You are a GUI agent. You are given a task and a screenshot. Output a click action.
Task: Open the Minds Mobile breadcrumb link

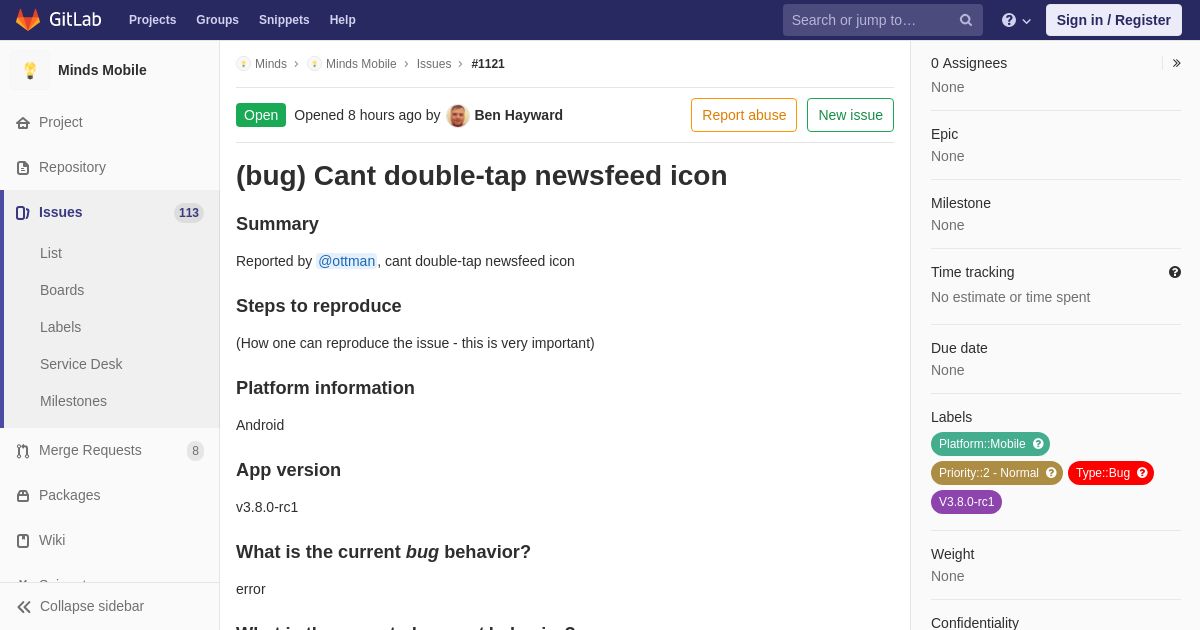[361, 64]
